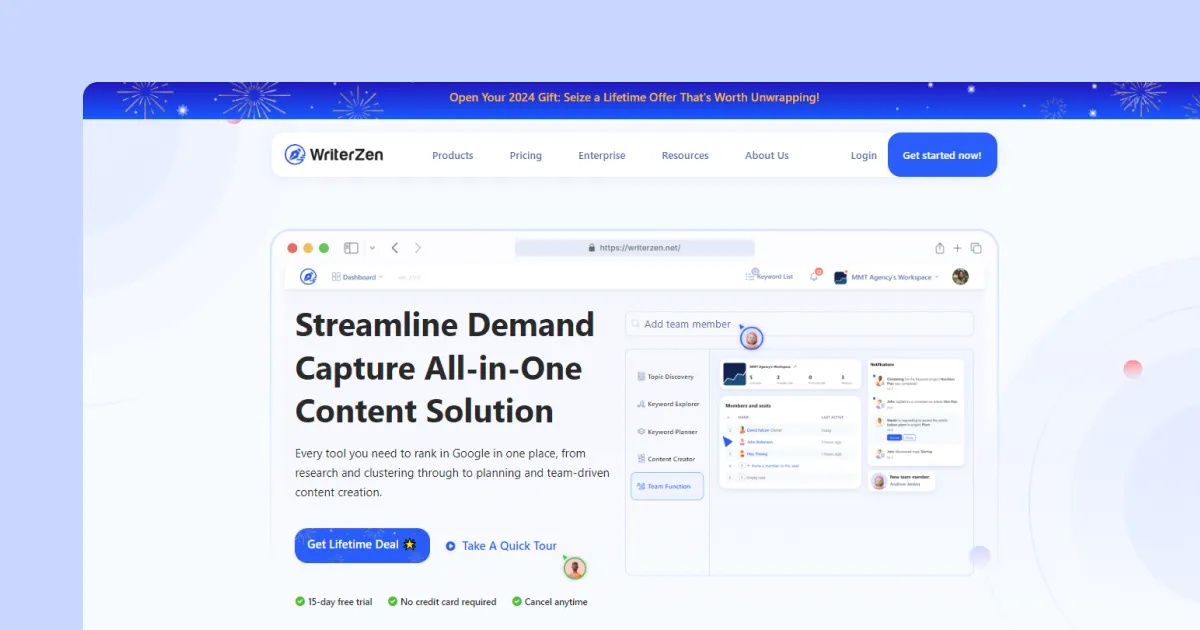The width and height of the screenshot is (1200, 630).
Task: Click the writerzen.net address bar
Action: click(x=634, y=248)
